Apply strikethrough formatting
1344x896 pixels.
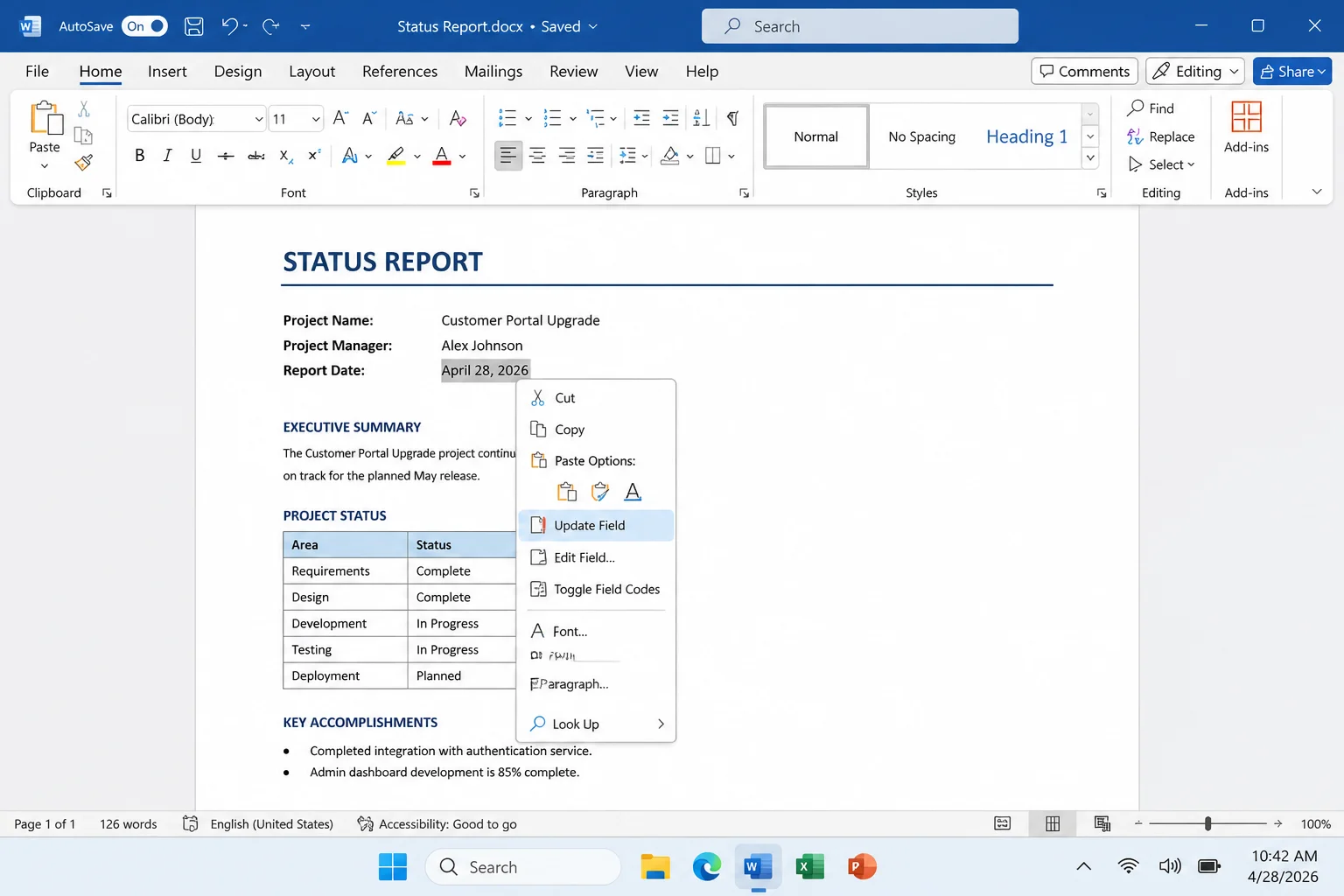(x=226, y=156)
